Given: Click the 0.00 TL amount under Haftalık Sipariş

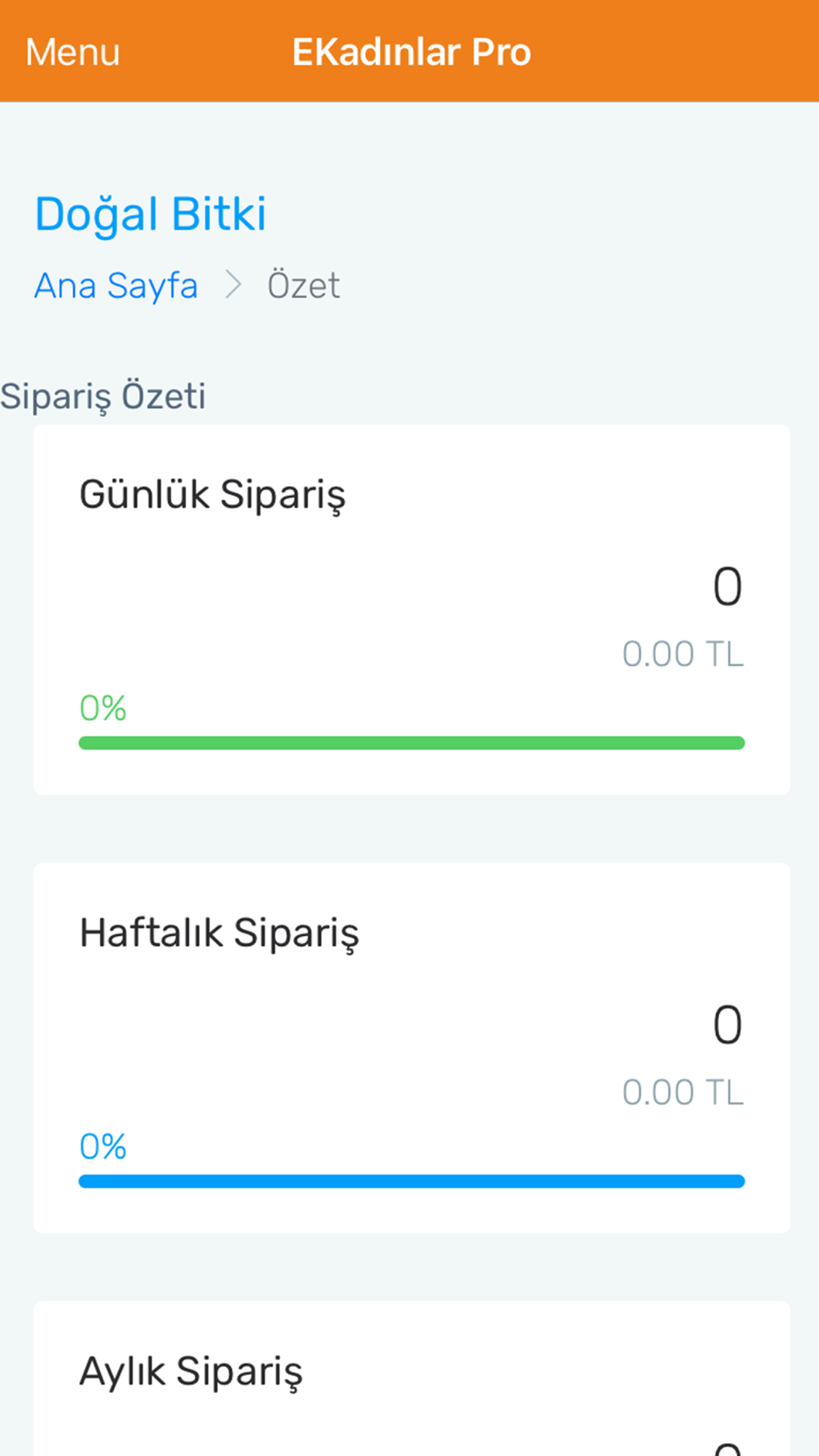Looking at the screenshot, I should pos(682,1092).
